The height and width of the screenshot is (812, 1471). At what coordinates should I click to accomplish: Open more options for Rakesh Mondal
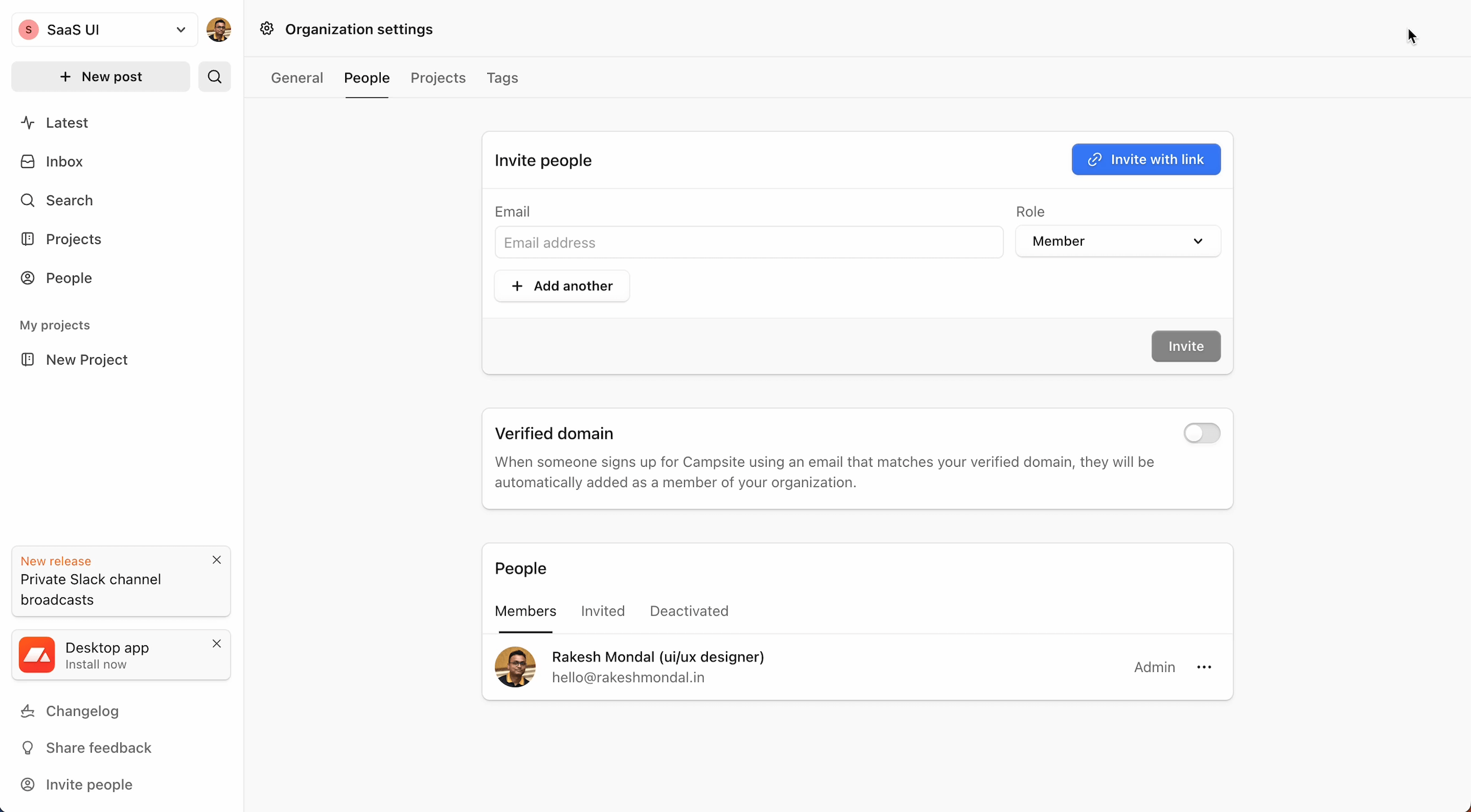click(1204, 667)
